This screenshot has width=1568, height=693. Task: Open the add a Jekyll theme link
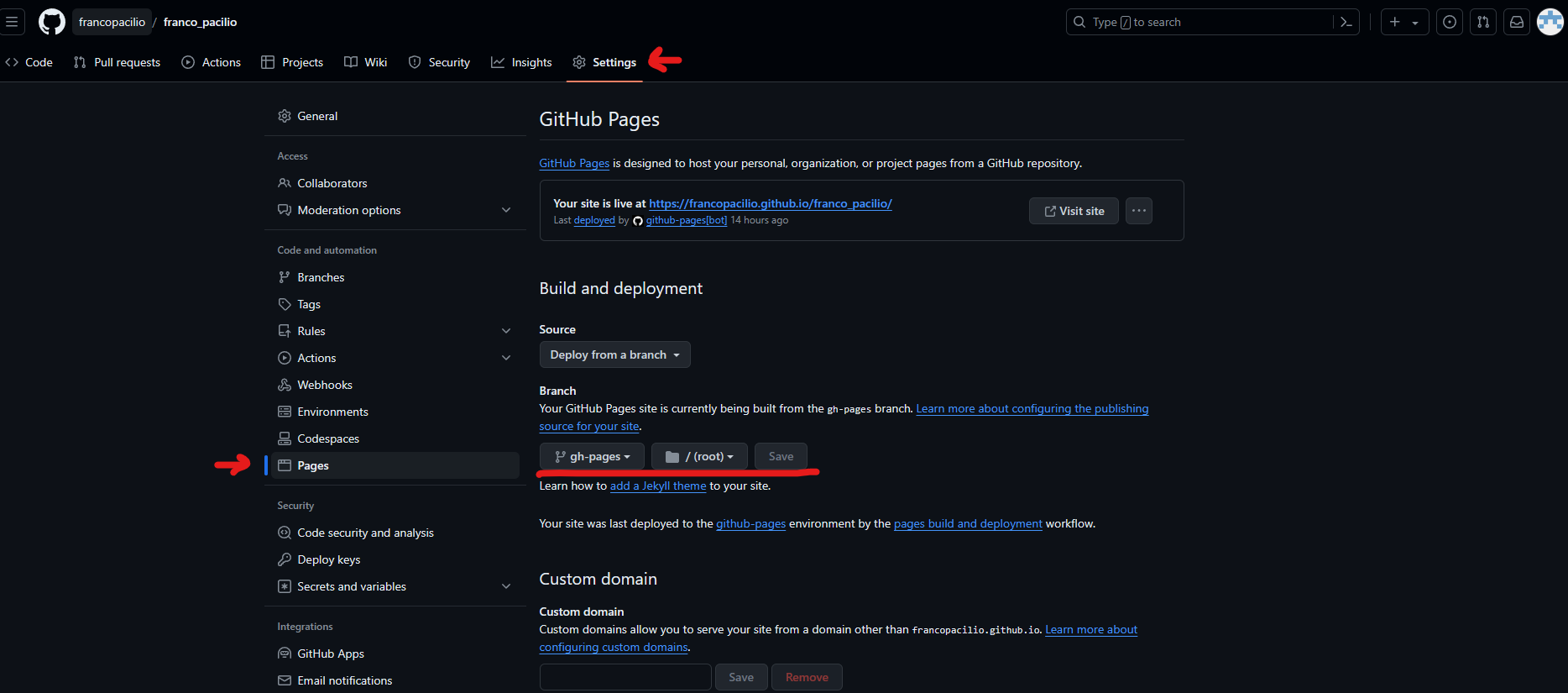point(658,486)
